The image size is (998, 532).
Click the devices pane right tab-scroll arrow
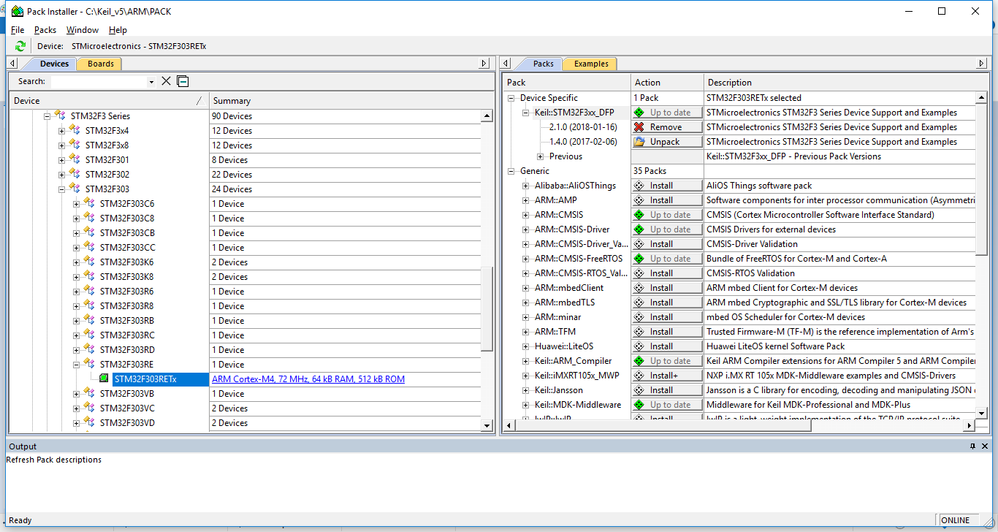coord(484,64)
